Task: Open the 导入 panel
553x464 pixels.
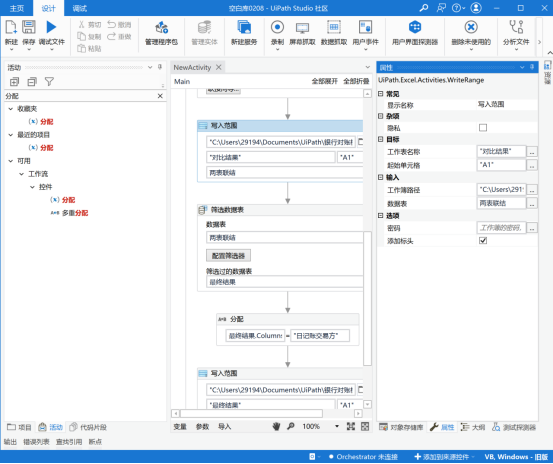Action: tap(224, 427)
